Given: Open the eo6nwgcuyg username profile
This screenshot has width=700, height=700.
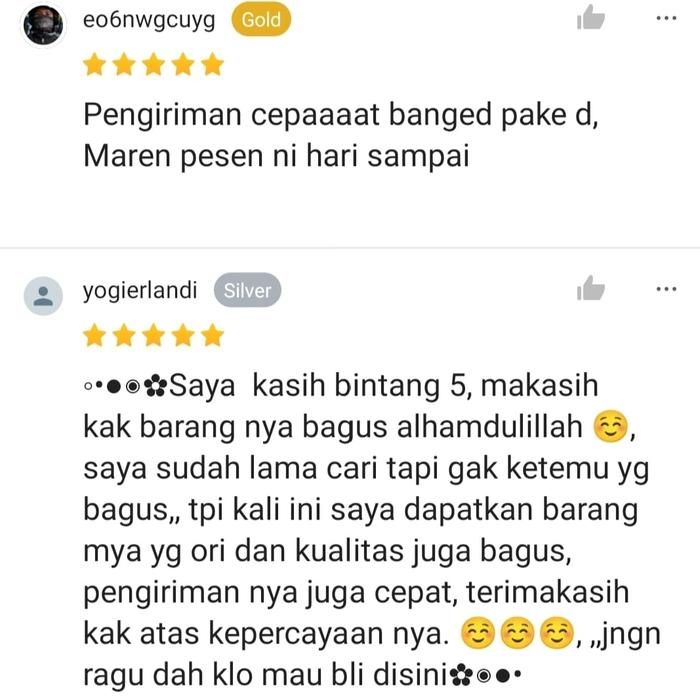Looking at the screenshot, I should tap(149, 21).
